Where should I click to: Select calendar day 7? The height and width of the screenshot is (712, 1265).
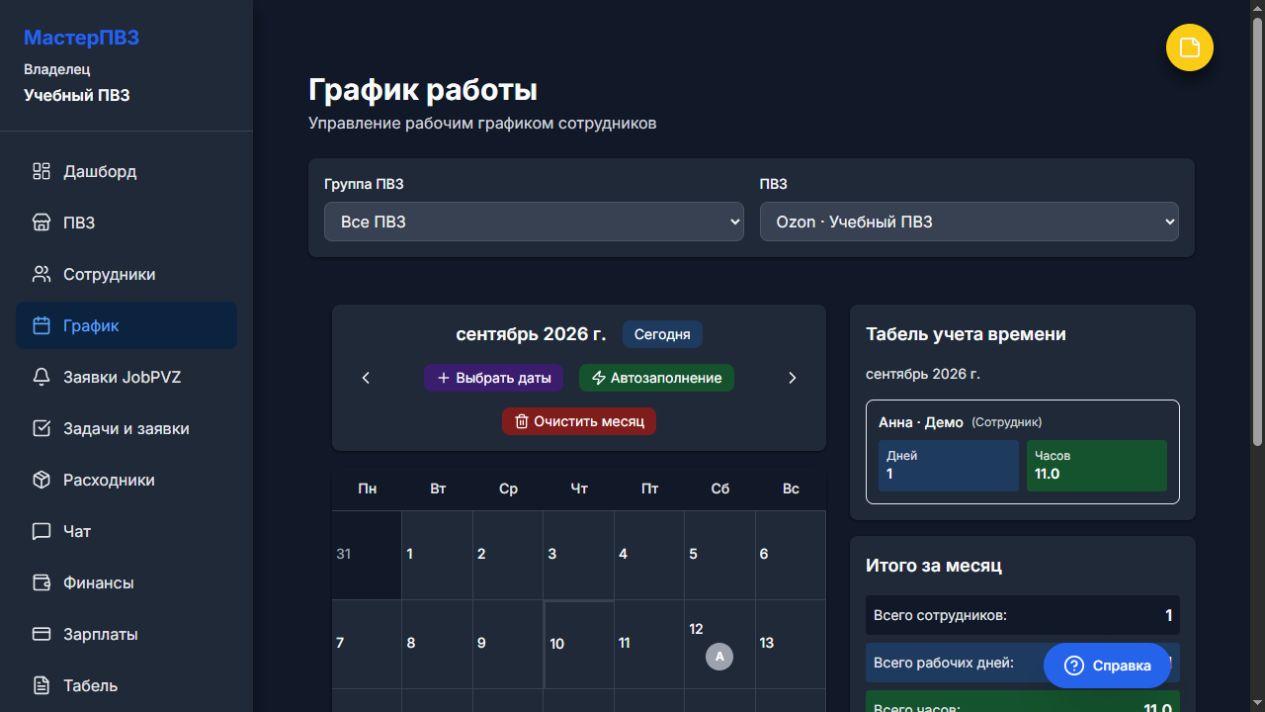(x=366, y=644)
